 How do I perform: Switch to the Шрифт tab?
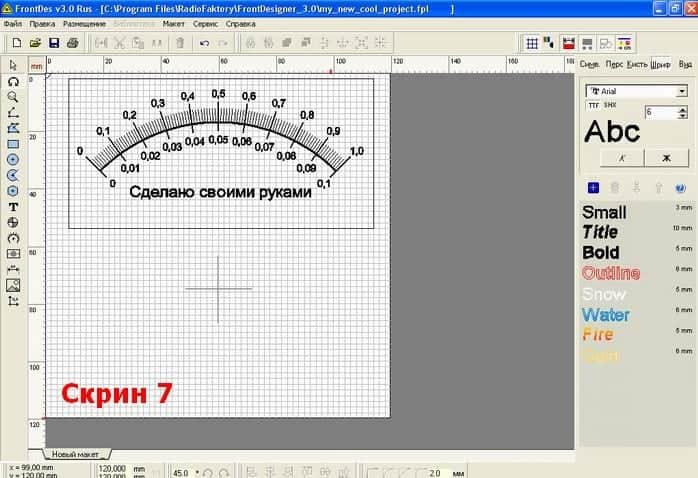coord(661,65)
